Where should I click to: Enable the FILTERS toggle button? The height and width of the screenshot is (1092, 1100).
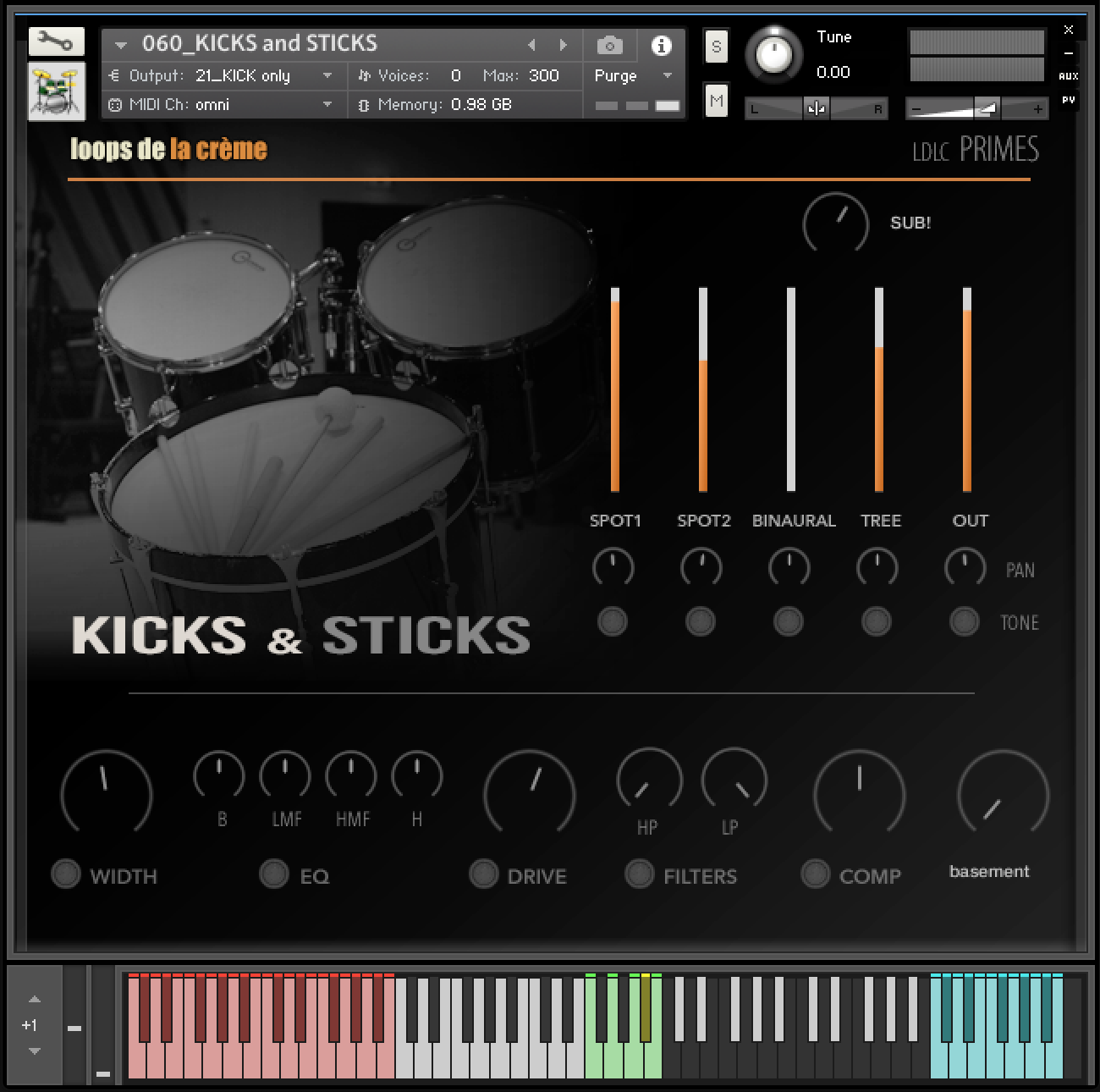coord(640,874)
